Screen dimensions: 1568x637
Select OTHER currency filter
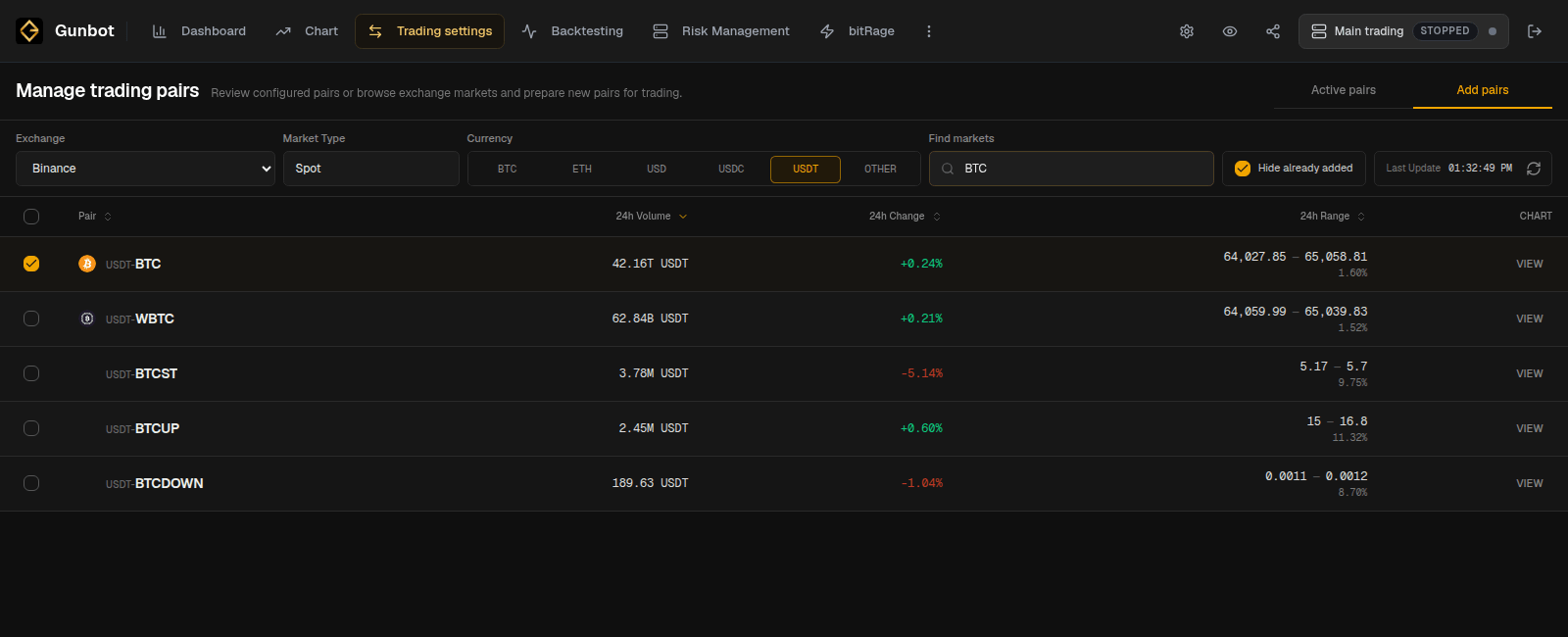pyautogui.click(x=880, y=170)
